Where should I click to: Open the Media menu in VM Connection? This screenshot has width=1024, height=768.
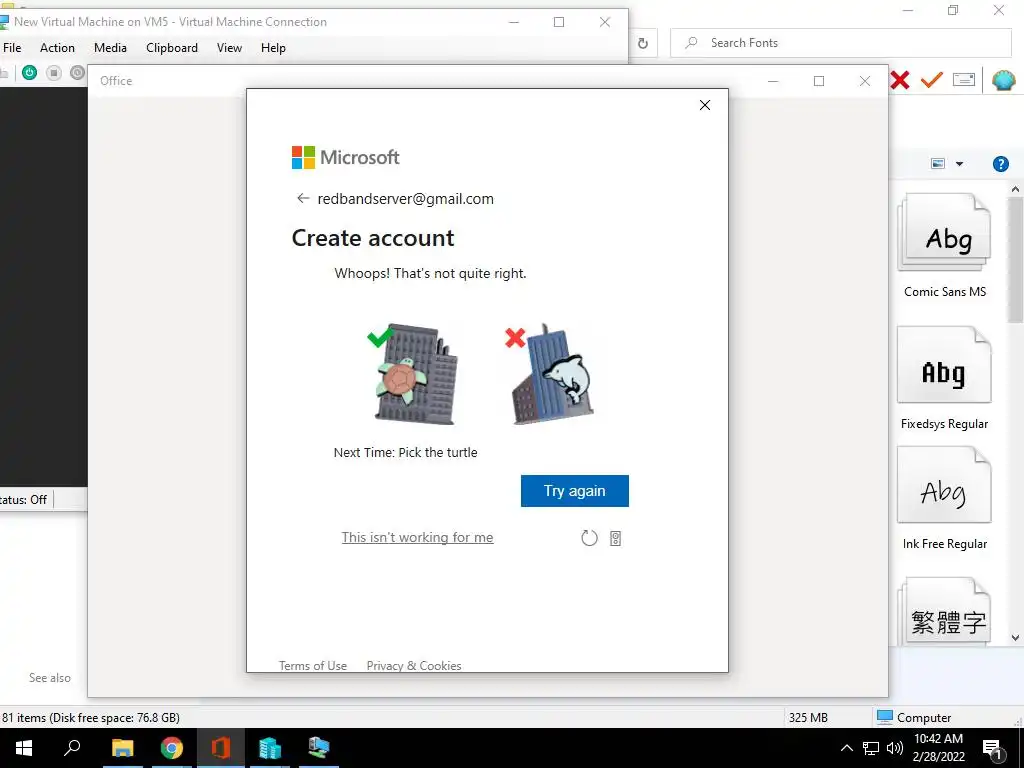(110, 48)
